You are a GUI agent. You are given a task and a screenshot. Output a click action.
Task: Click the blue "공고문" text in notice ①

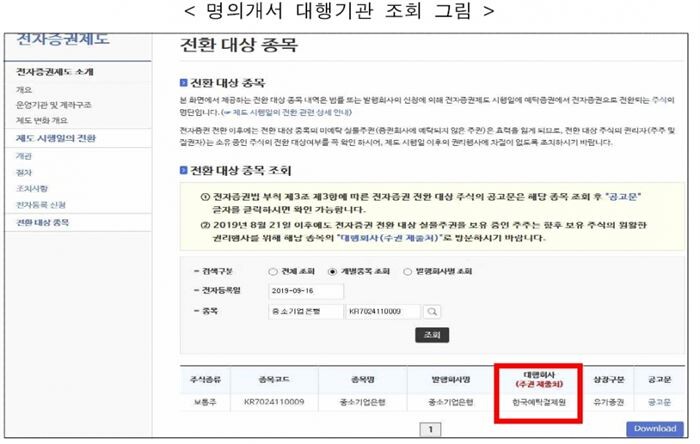coord(623,196)
